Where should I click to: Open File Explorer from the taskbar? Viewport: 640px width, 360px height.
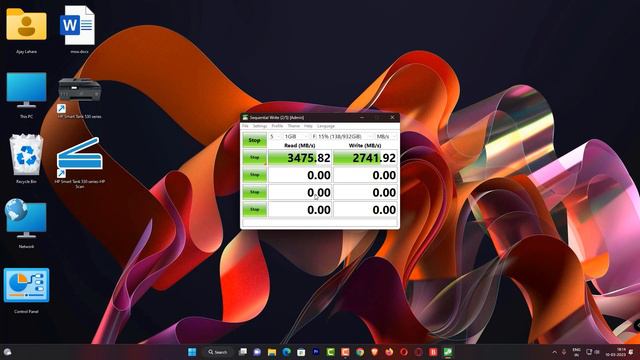coord(272,352)
